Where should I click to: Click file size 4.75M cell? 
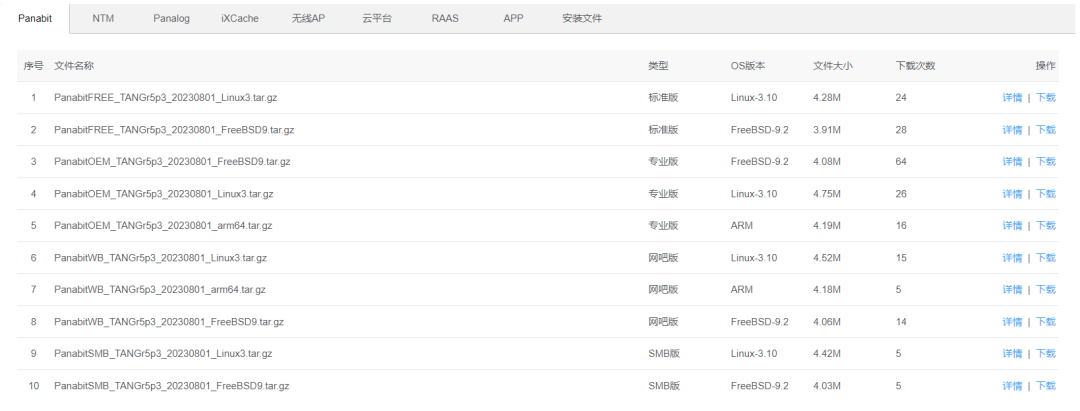point(827,193)
